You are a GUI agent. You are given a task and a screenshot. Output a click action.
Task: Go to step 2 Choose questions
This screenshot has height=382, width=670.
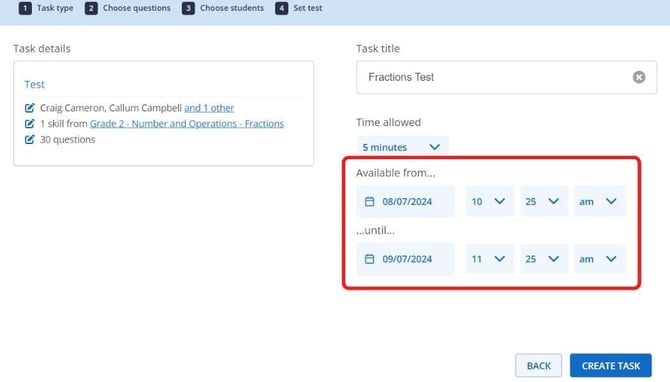(128, 8)
